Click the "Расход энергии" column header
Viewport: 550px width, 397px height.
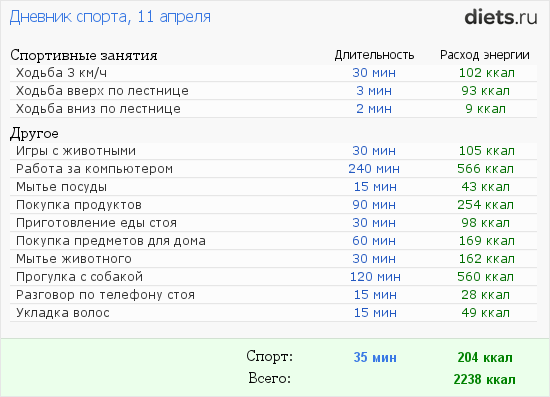pos(485,55)
